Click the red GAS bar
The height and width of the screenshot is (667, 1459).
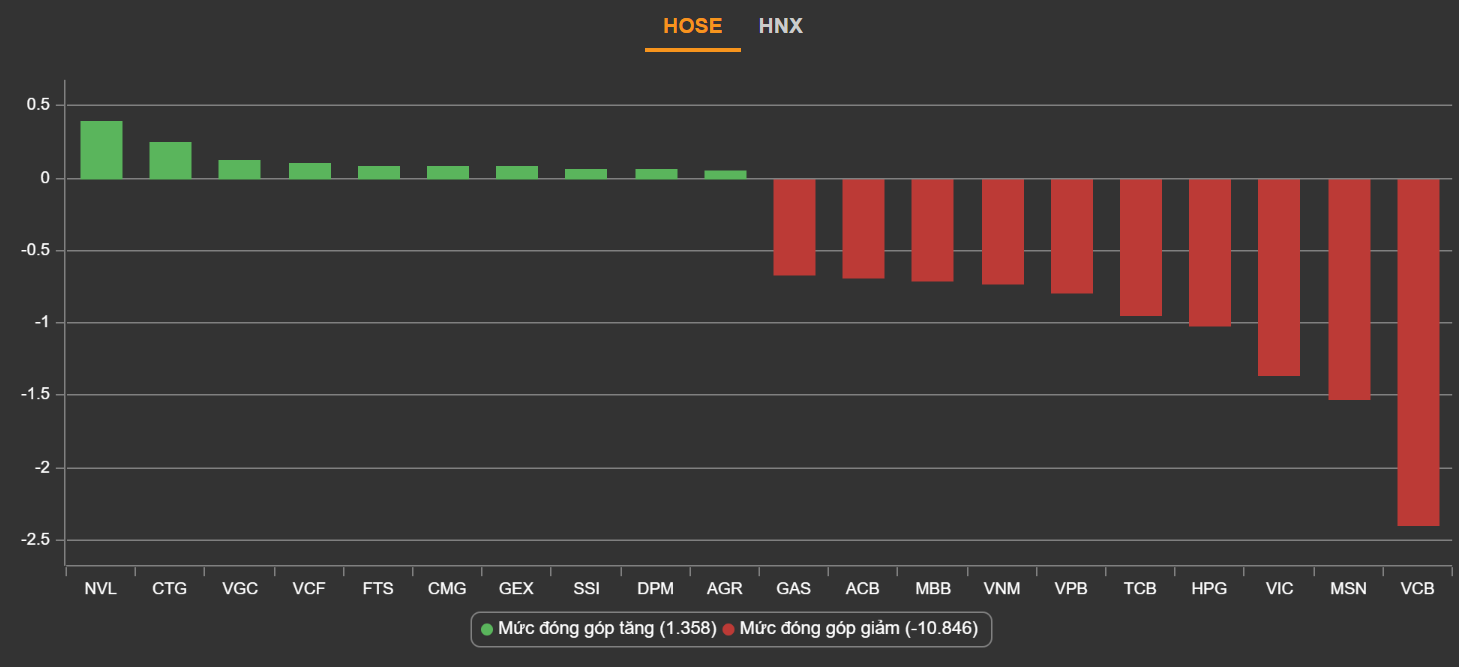[794, 227]
